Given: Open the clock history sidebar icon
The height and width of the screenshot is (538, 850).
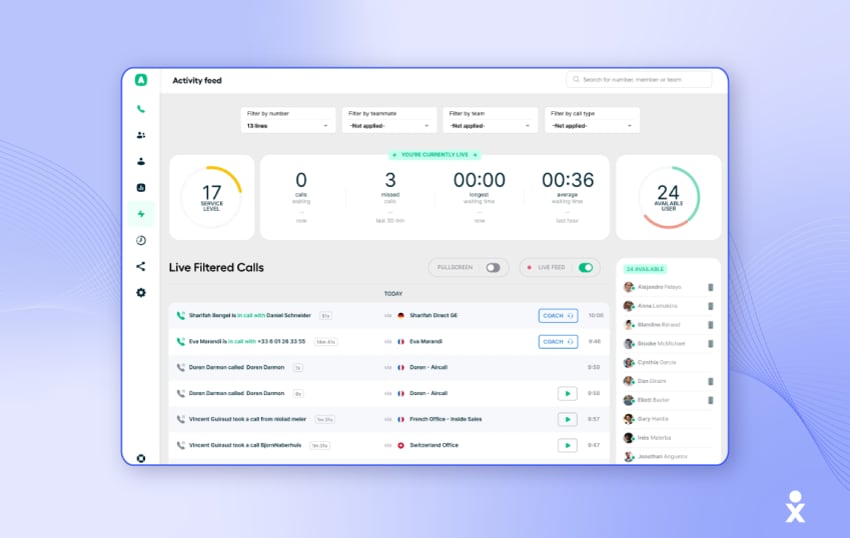Looking at the screenshot, I should [141, 240].
